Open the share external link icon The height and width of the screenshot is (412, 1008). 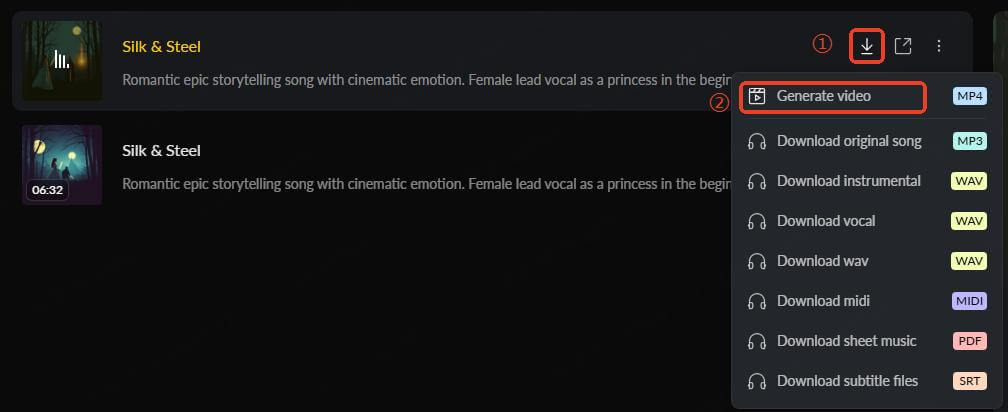point(903,46)
